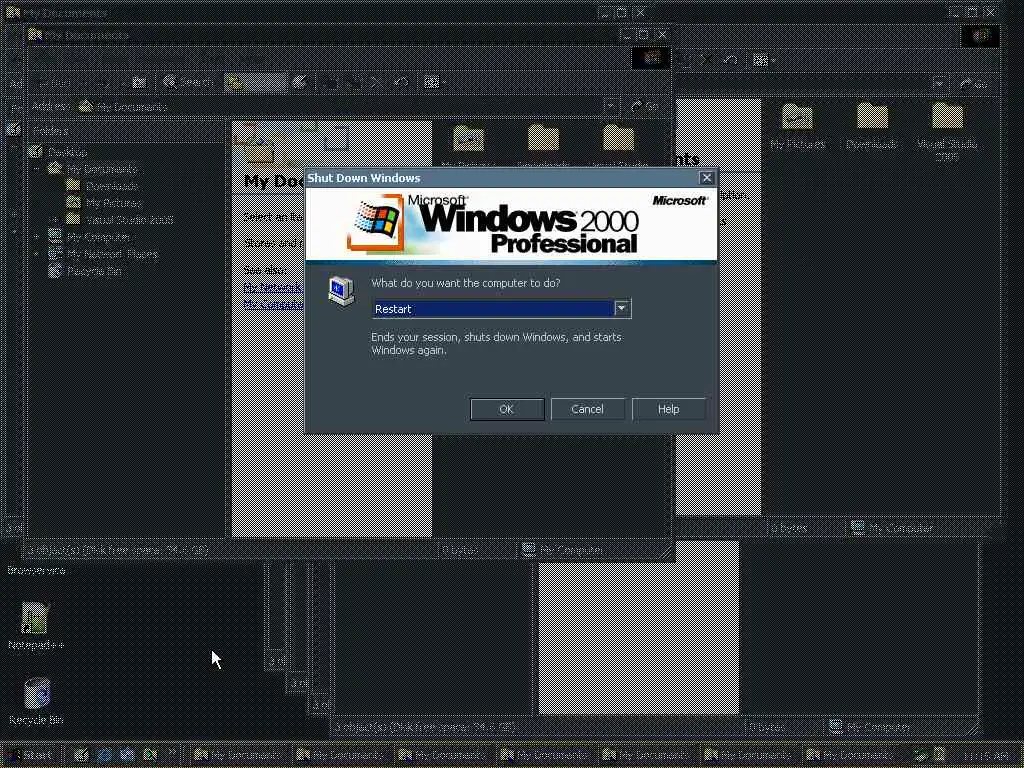1024x768 pixels.
Task: Click Go button in rear right window
Action: tap(974, 84)
